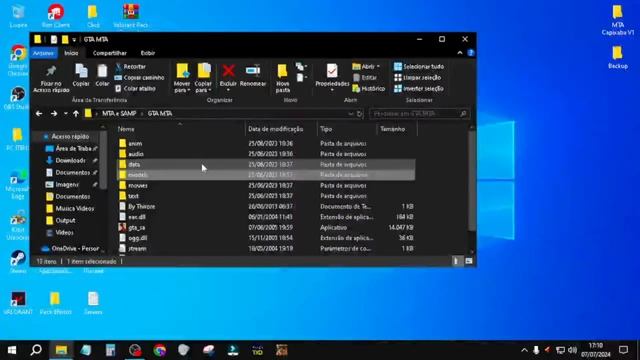The height and width of the screenshot is (360, 640).
Task: Go forward with the right arrow
Action: [54, 113]
